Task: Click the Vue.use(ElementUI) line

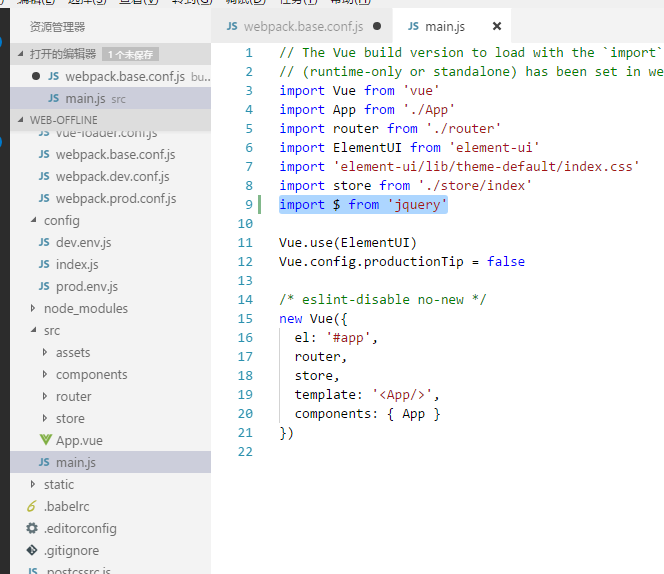Action: [348, 243]
